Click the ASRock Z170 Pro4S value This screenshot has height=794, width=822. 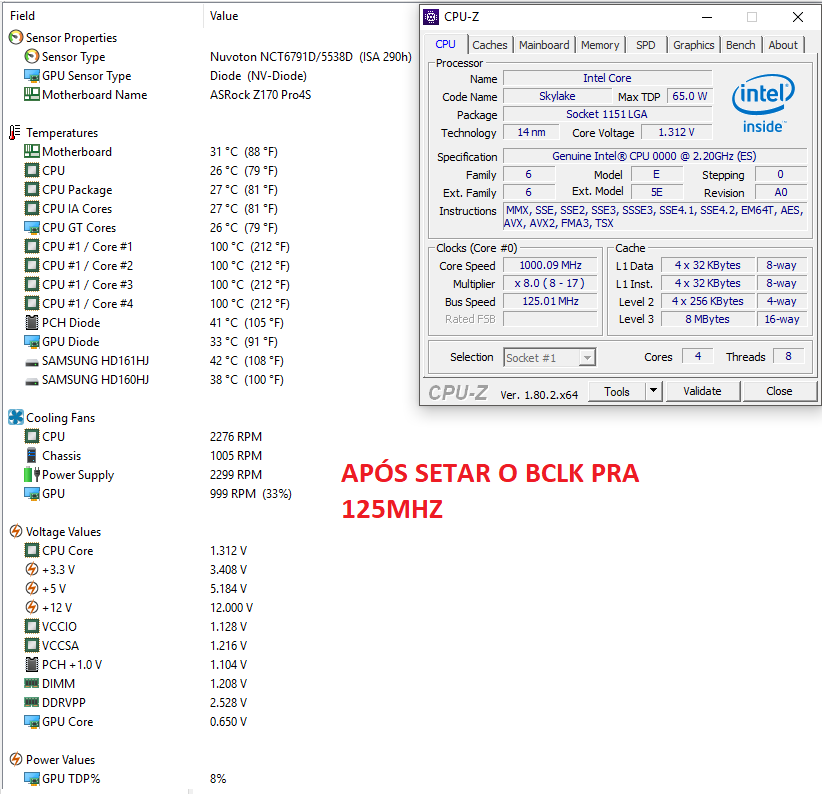click(x=261, y=95)
